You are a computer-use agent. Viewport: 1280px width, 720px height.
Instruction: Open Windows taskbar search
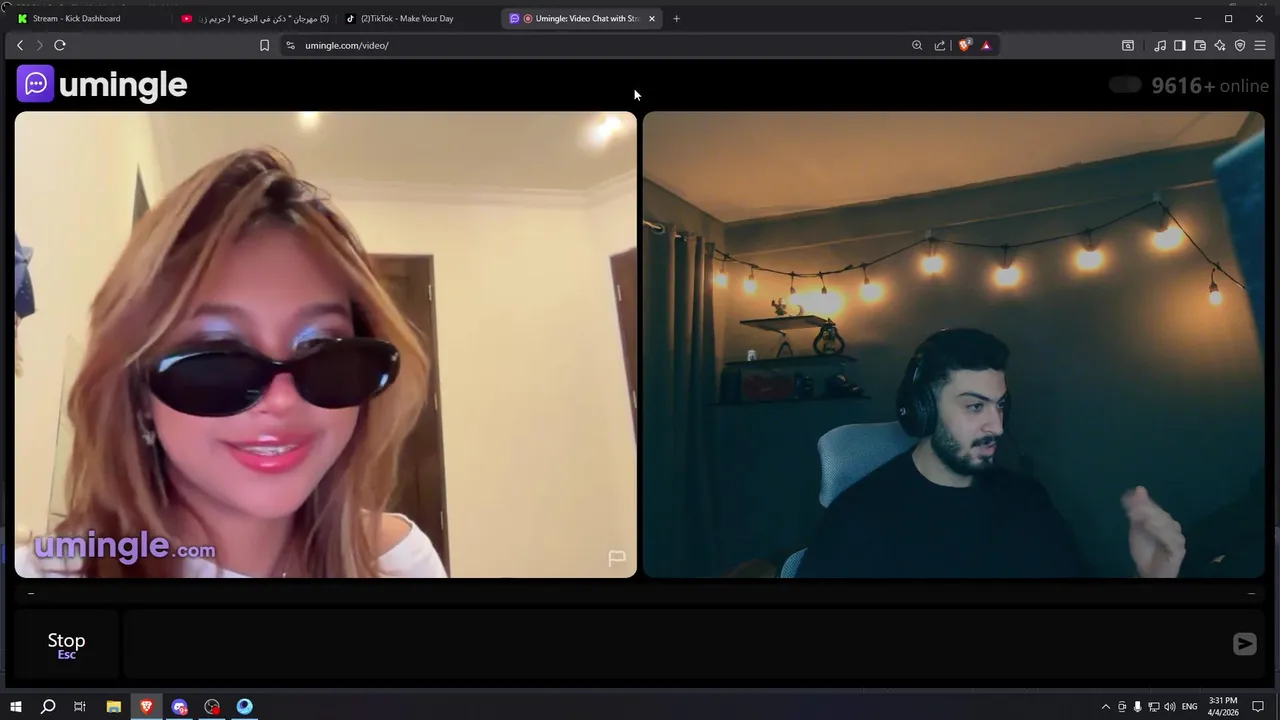(48, 707)
